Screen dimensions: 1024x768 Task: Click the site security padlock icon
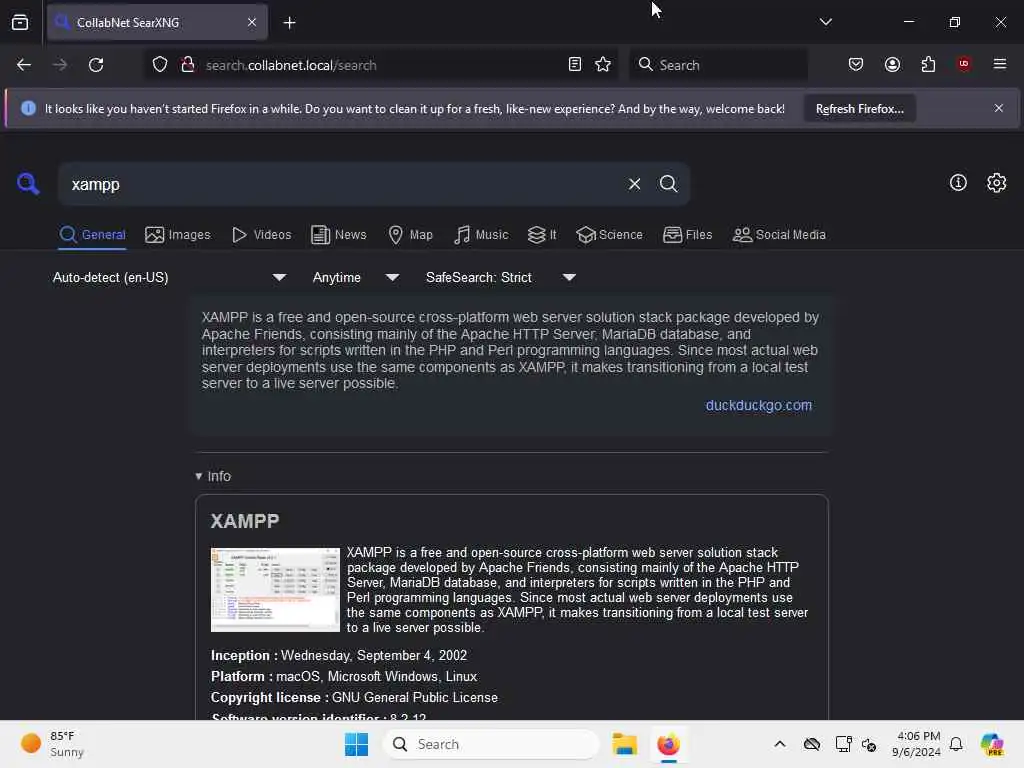click(187, 65)
